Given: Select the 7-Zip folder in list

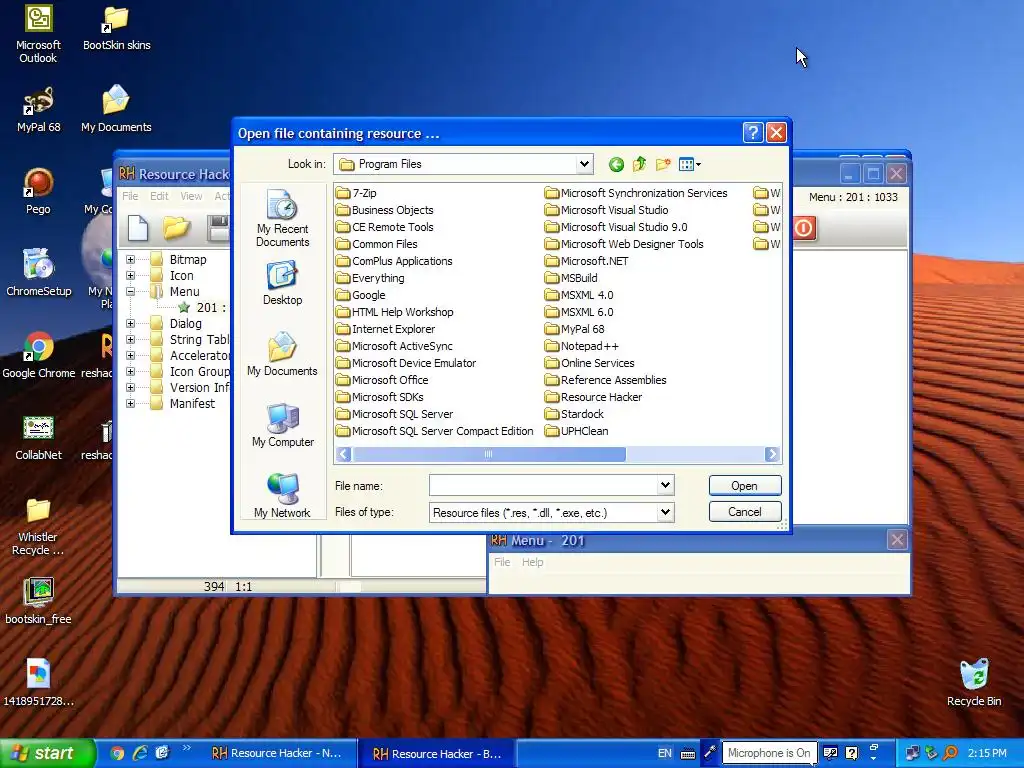Looking at the screenshot, I should 356,193.
